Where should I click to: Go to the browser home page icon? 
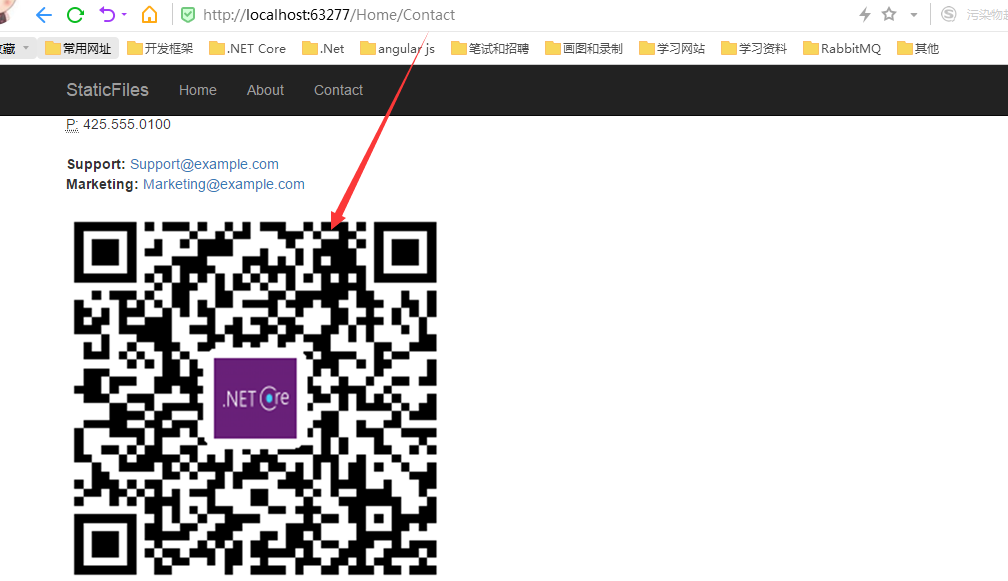click(x=149, y=15)
